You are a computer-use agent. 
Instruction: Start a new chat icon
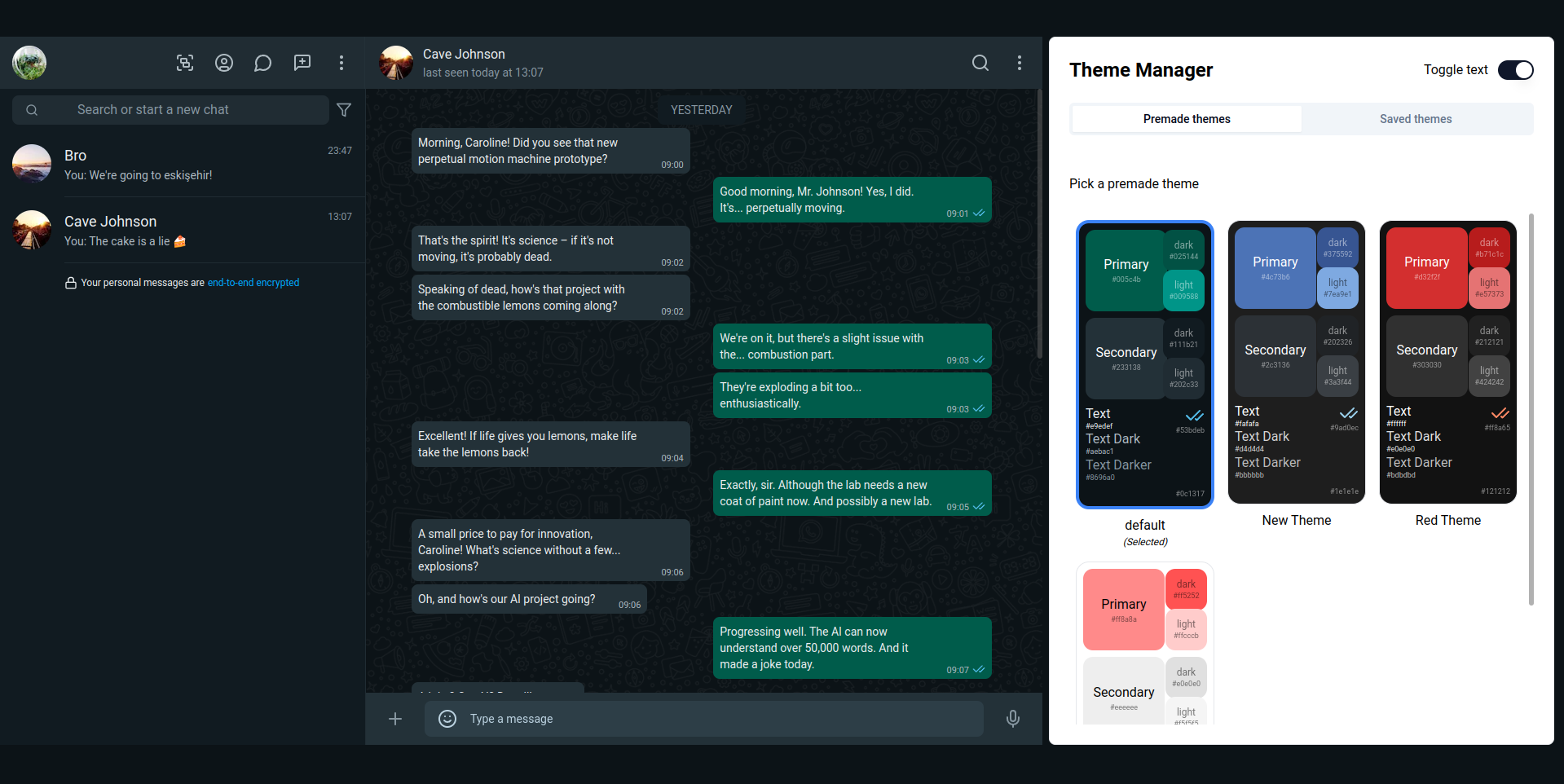[302, 63]
